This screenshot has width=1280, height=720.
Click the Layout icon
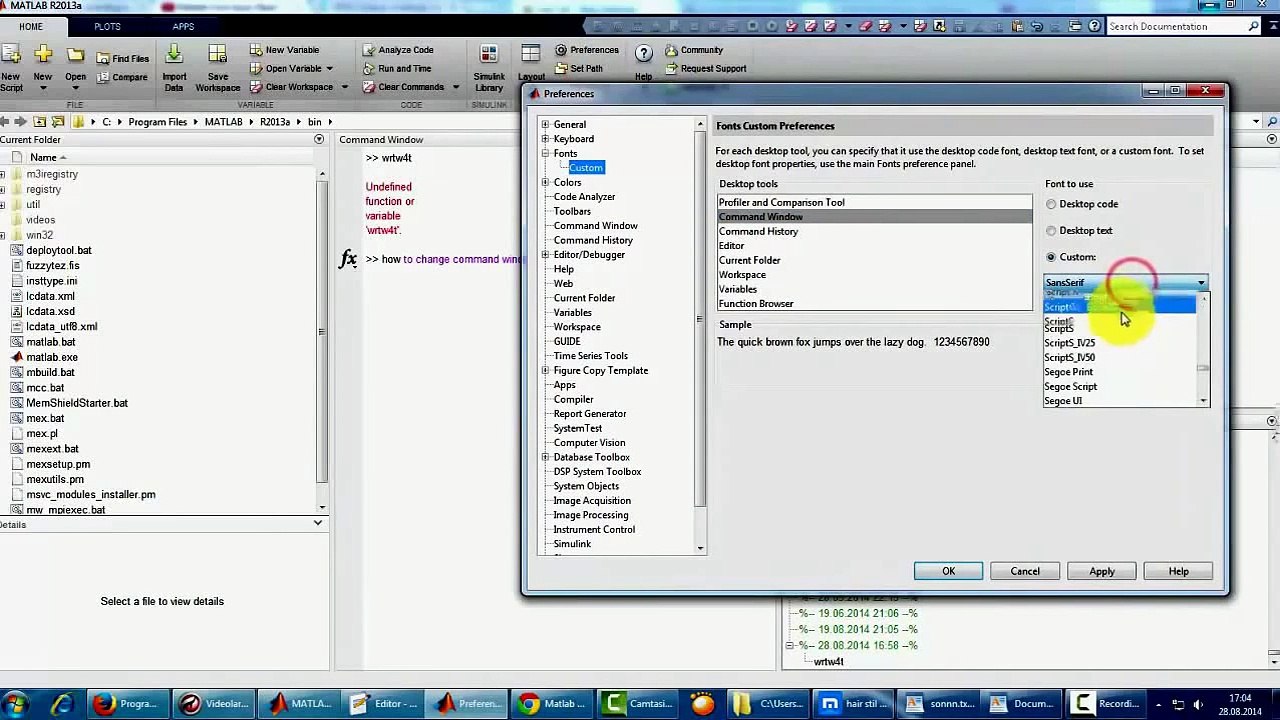click(x=531, y=55)
